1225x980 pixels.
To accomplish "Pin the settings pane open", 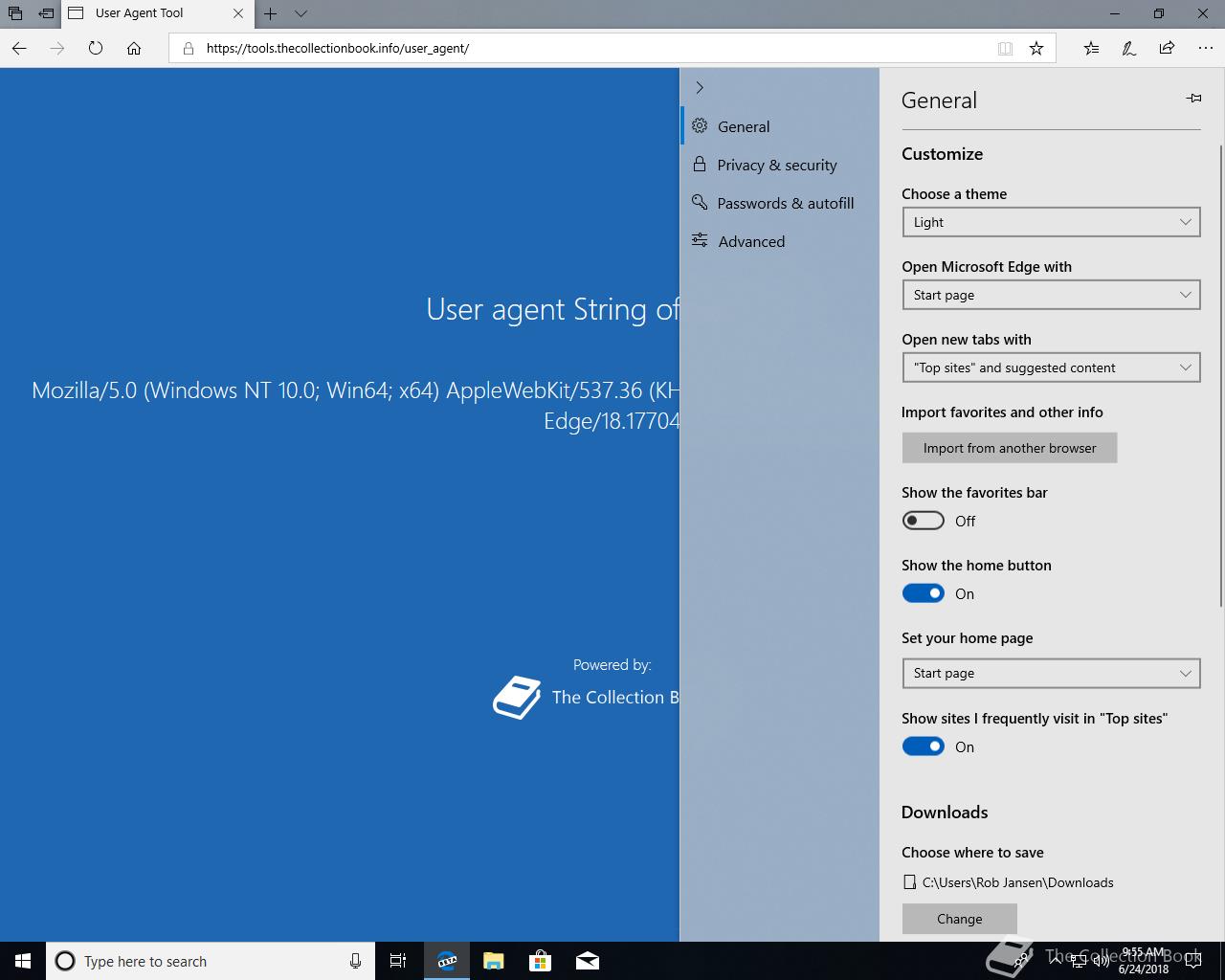I will [1193, 99].
